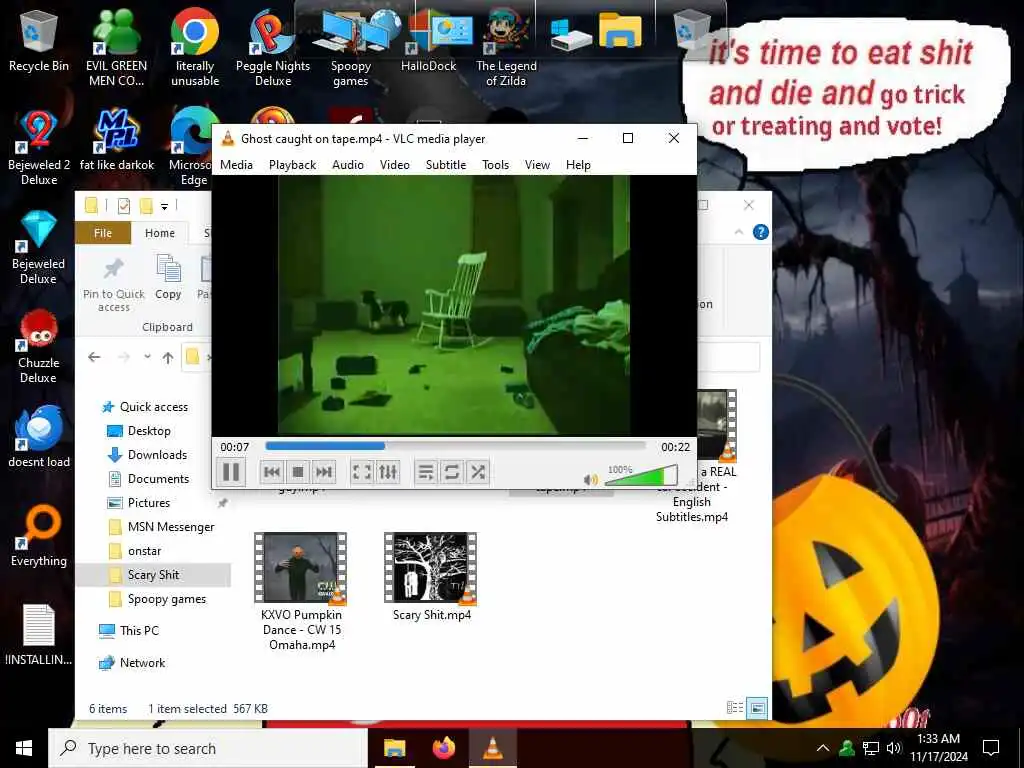Select Scary Shit folder in sidebar
The image size is (1024, 768).
pyautogui.click(x=153, y=575)
